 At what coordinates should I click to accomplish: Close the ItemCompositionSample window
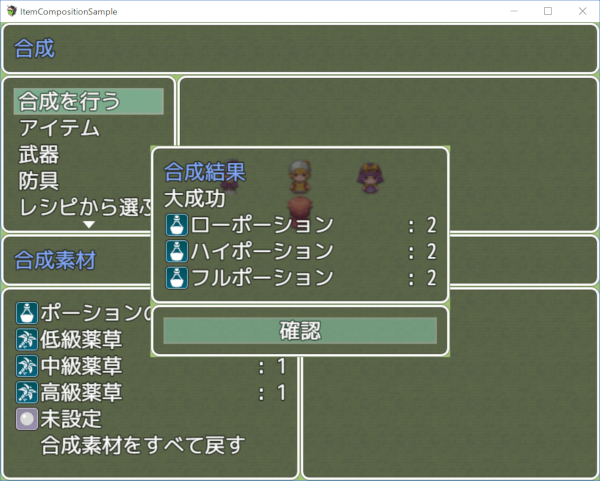pos(582,11)
